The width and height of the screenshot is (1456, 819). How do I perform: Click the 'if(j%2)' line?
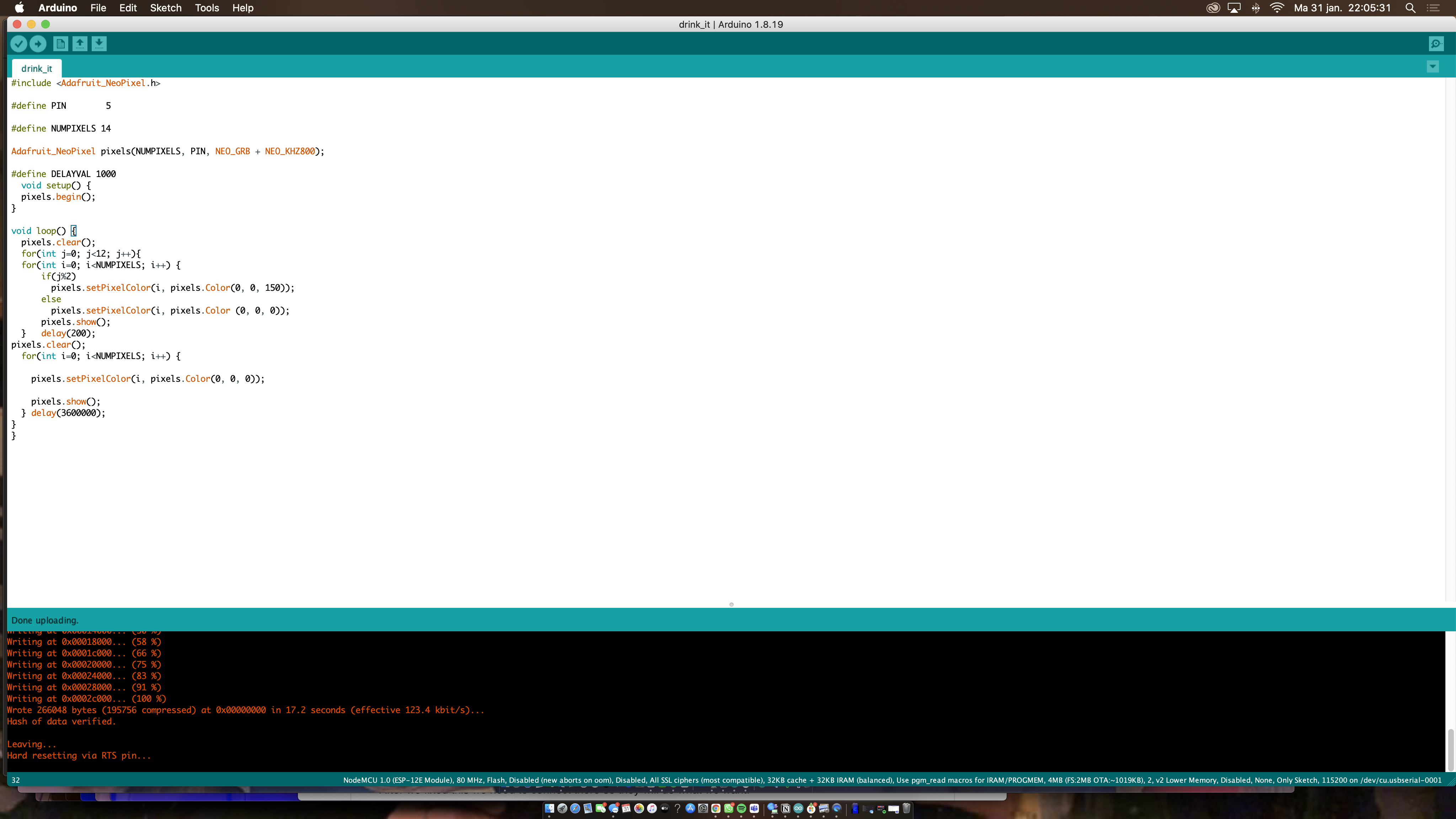point(58,277)
